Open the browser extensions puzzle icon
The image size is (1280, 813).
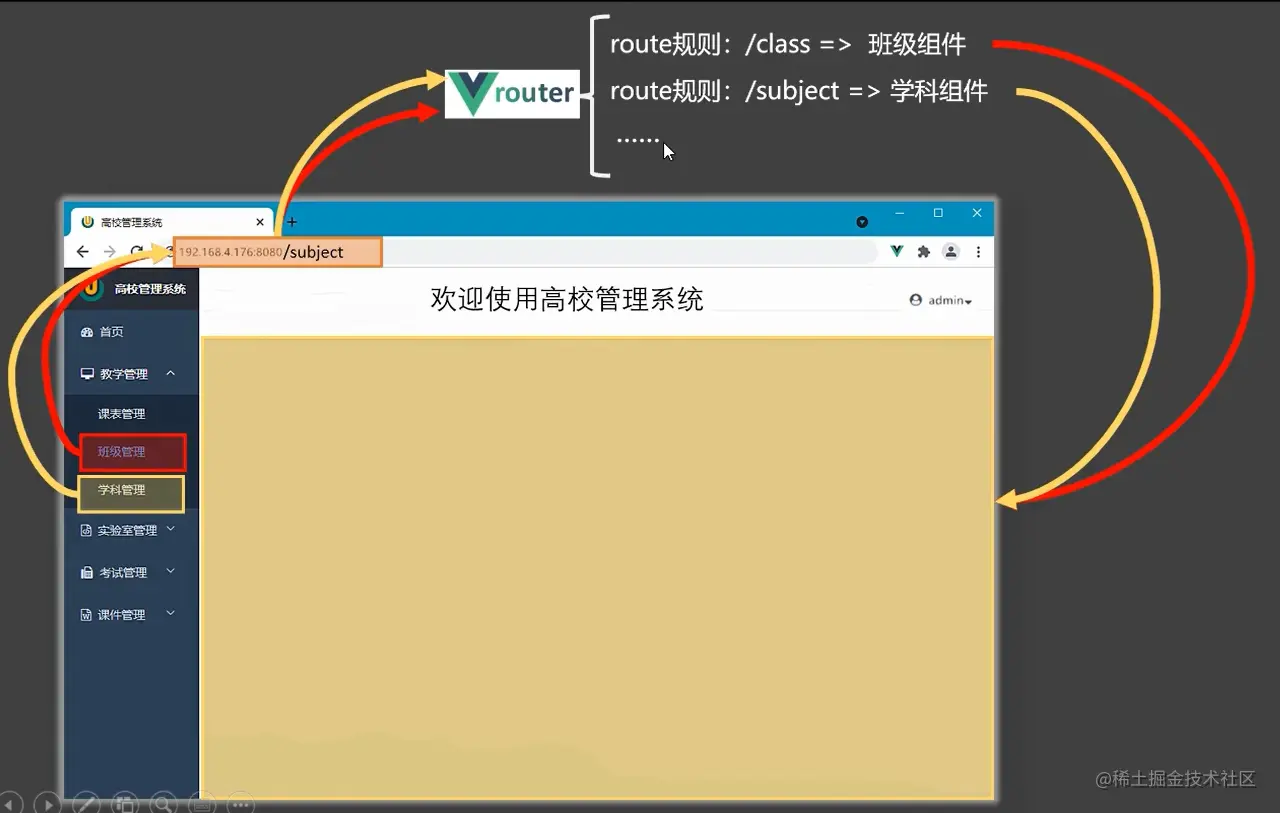coord(923,251)
